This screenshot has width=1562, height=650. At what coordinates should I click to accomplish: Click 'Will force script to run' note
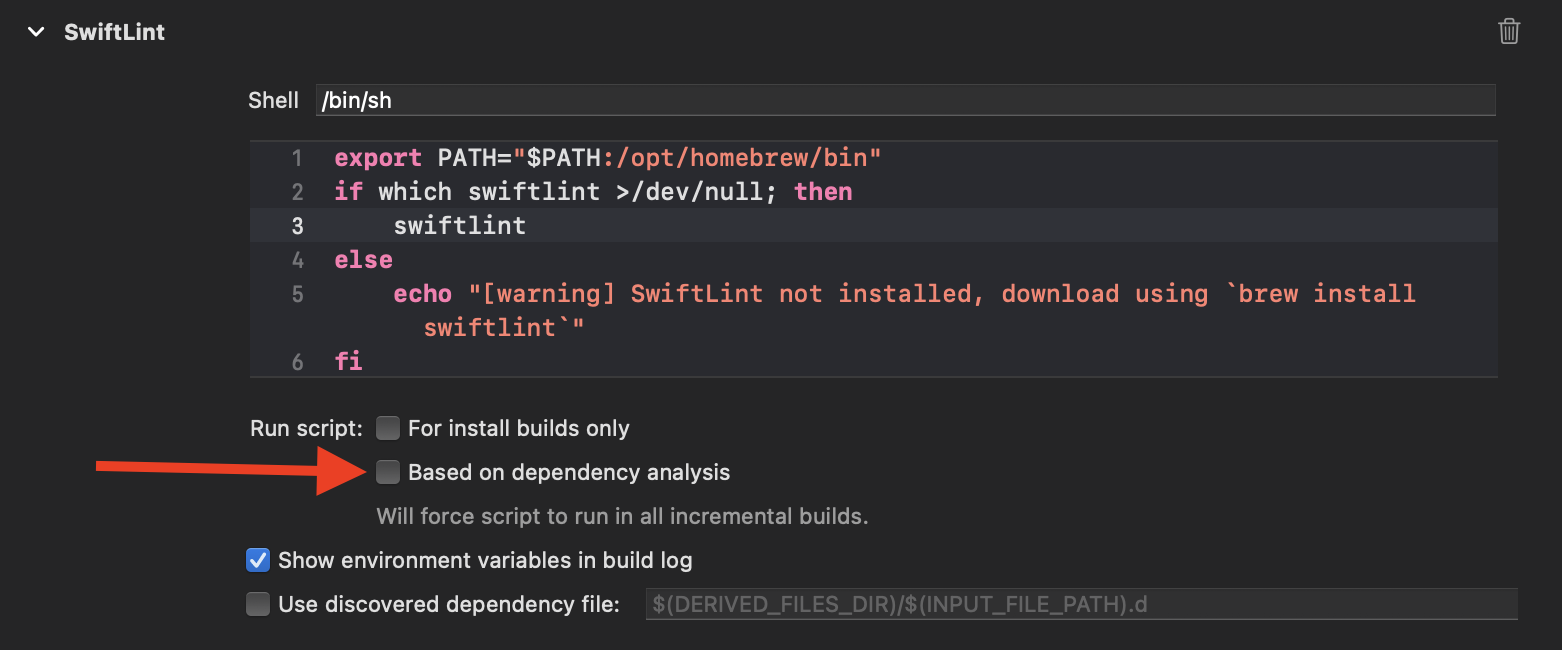point(622,517)
